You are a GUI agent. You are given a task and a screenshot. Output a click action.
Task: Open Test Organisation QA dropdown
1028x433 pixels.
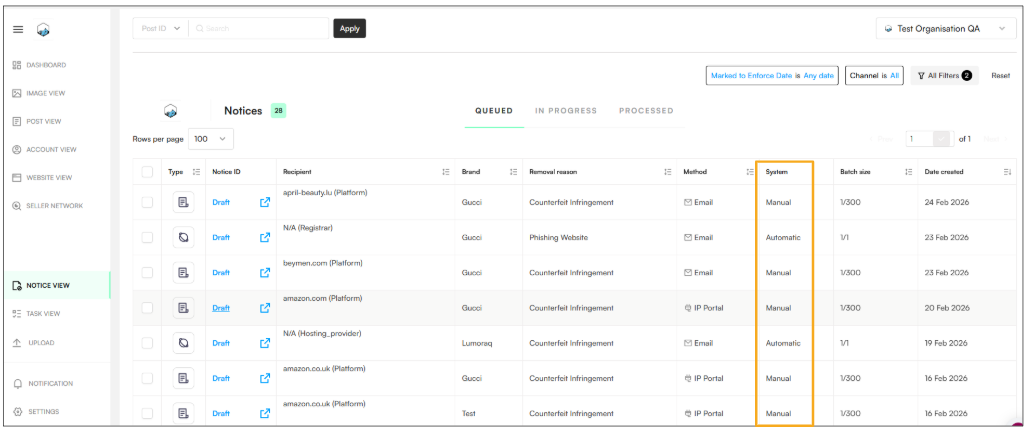tap(945, 28)
